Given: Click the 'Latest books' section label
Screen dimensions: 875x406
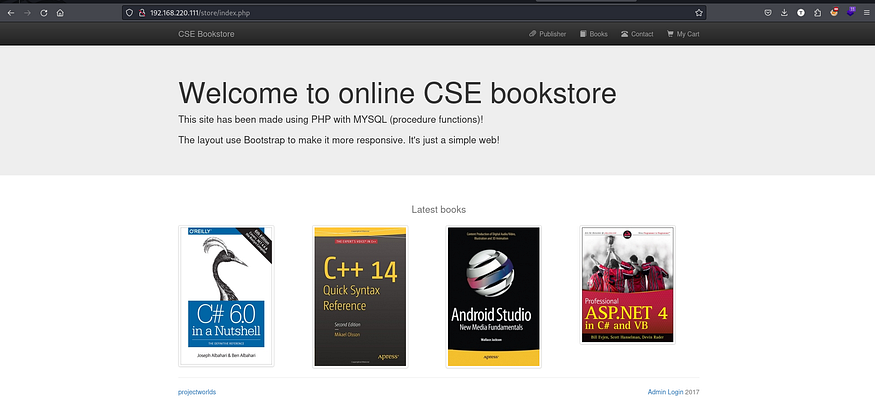Looking at the screenshot, I should pyautogui.click(x=439, y=210).
